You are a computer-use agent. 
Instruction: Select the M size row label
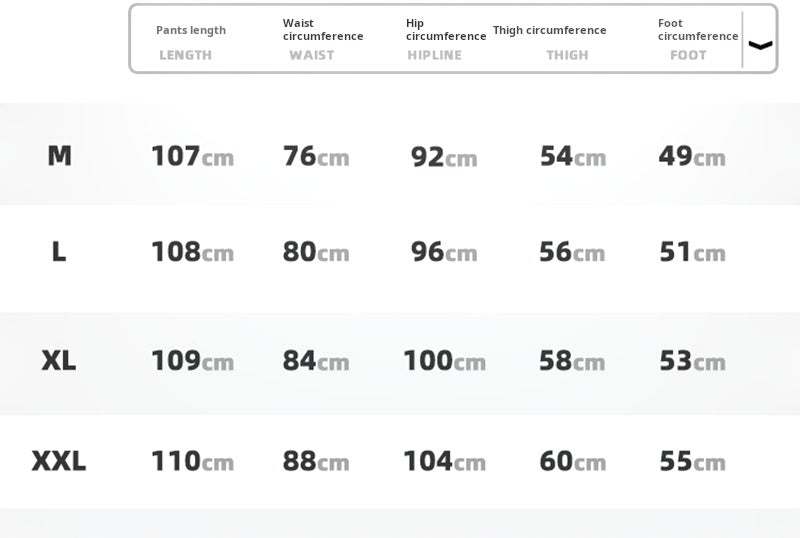pyautogui.click(x=59, y=156)
